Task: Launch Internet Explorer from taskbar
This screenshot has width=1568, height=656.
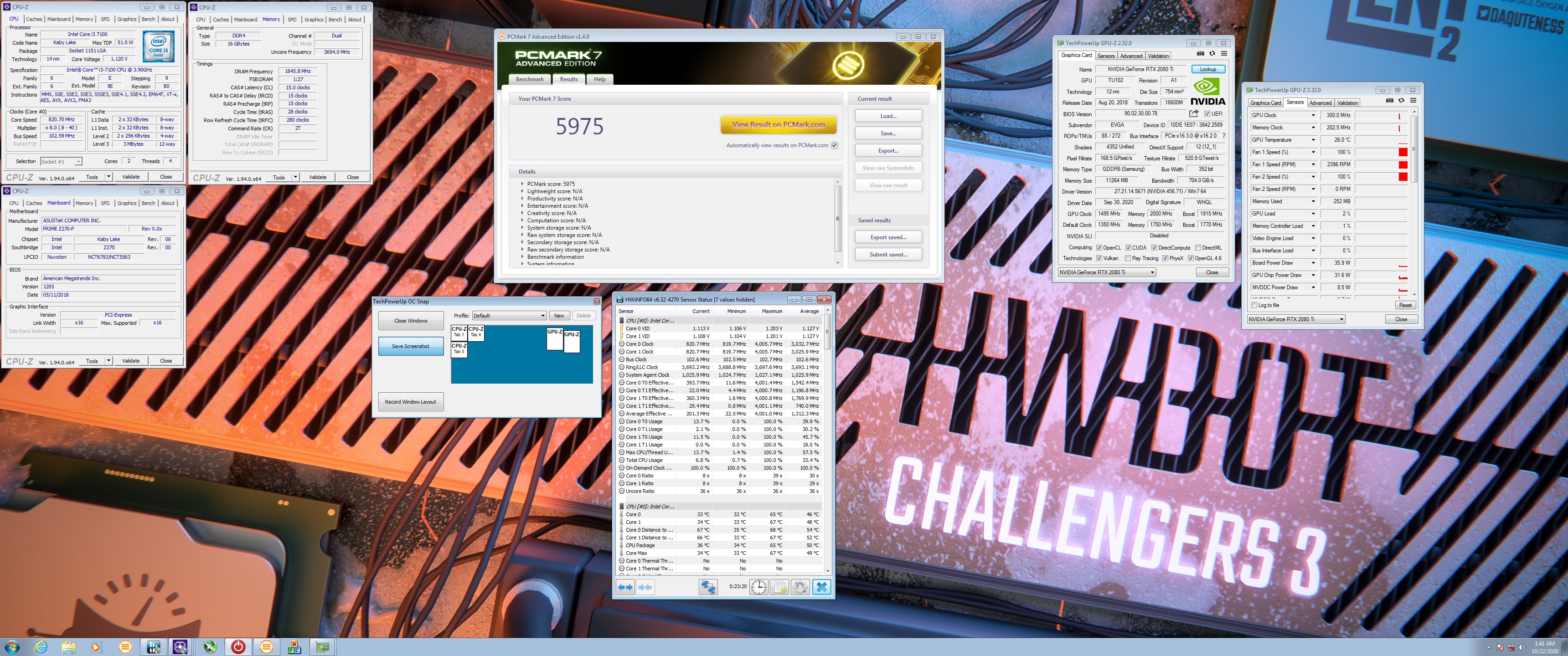Action: [x=41, y=647]
